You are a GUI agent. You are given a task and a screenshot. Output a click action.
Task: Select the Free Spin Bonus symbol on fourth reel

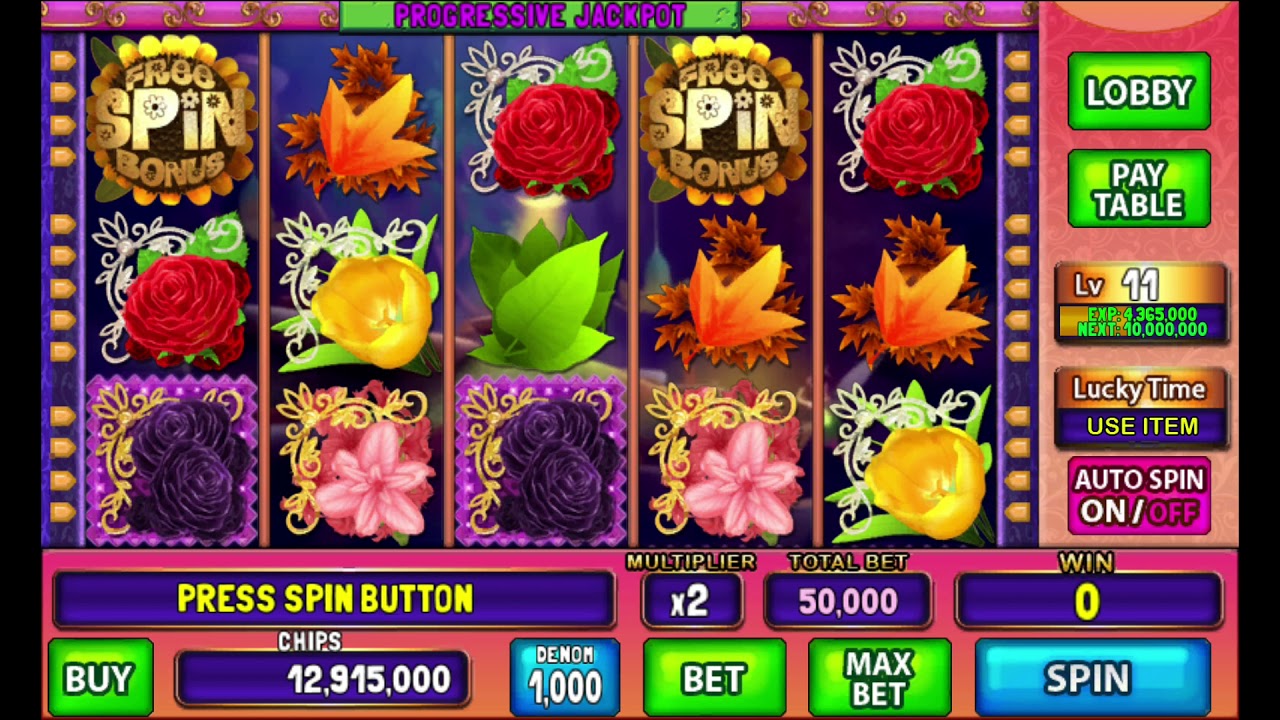tap(724, 120)
